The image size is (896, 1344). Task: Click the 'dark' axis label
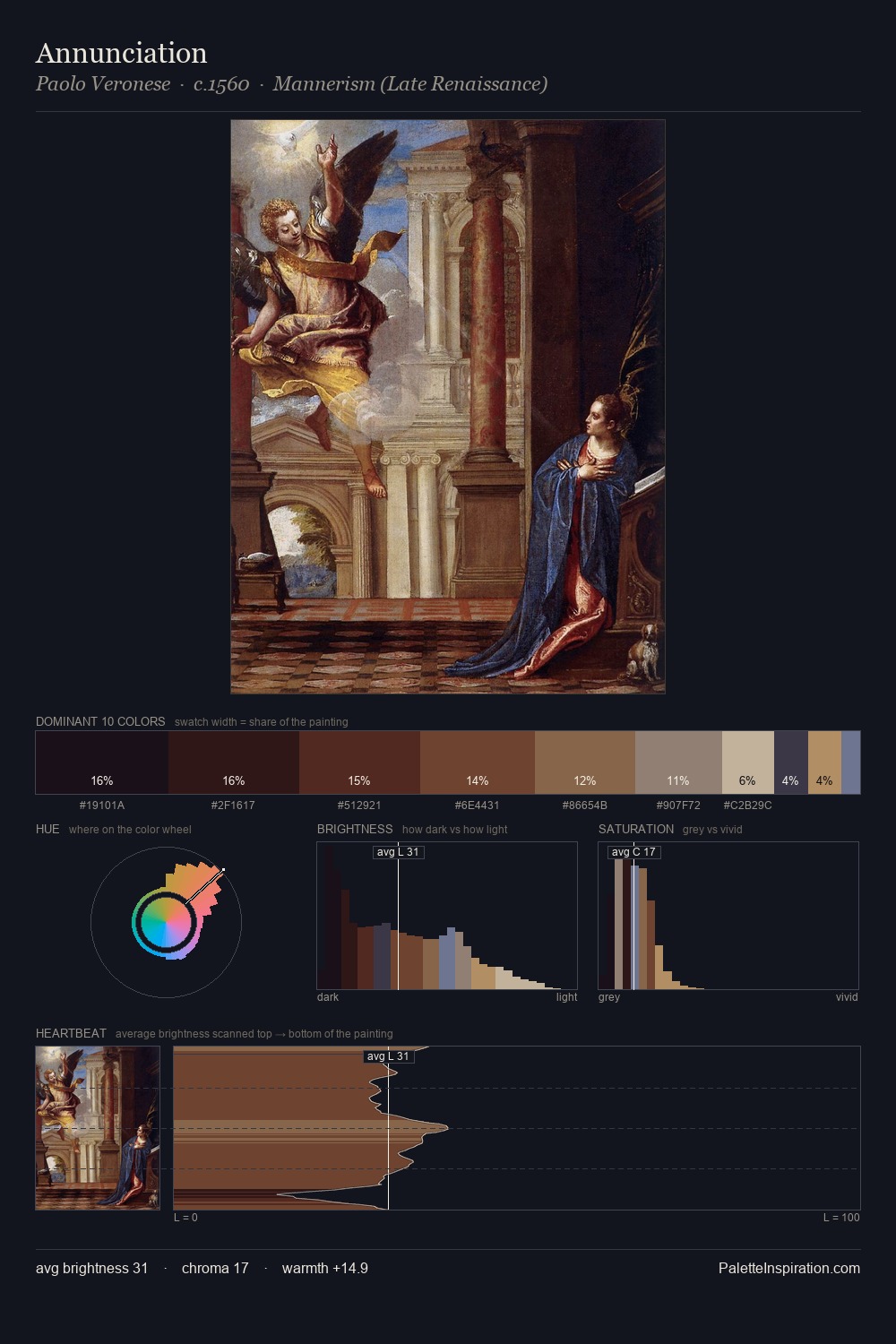(x=328, y=997)
